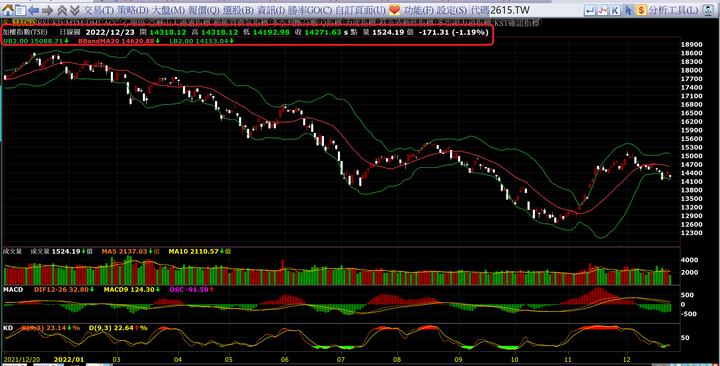The height and width of the screenshot is (366, 720).
Task: Open the 勝率GO(C) menu
Action: (x=310, y=10)
